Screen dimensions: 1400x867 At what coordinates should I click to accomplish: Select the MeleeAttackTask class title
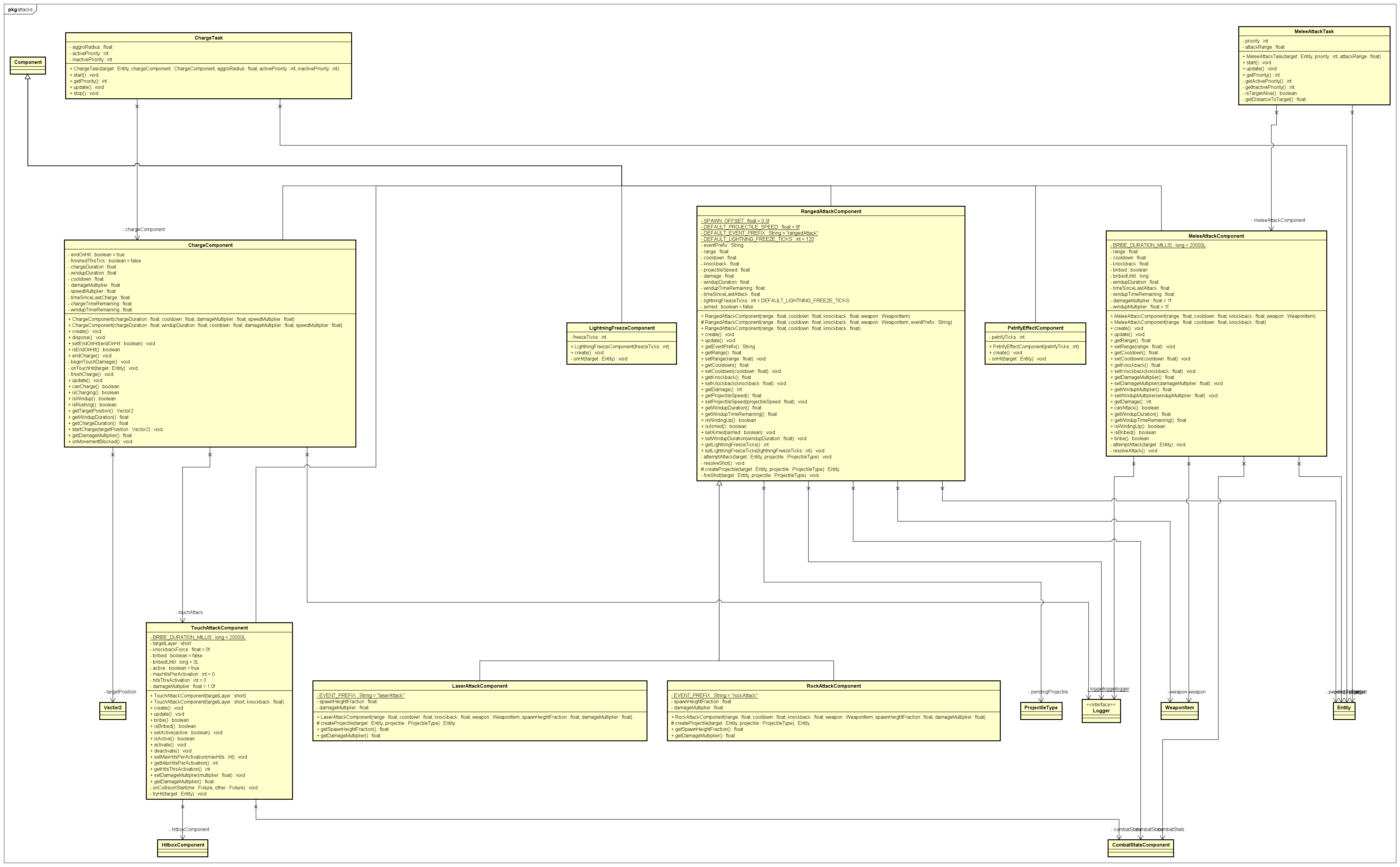tap(1314, 32)
